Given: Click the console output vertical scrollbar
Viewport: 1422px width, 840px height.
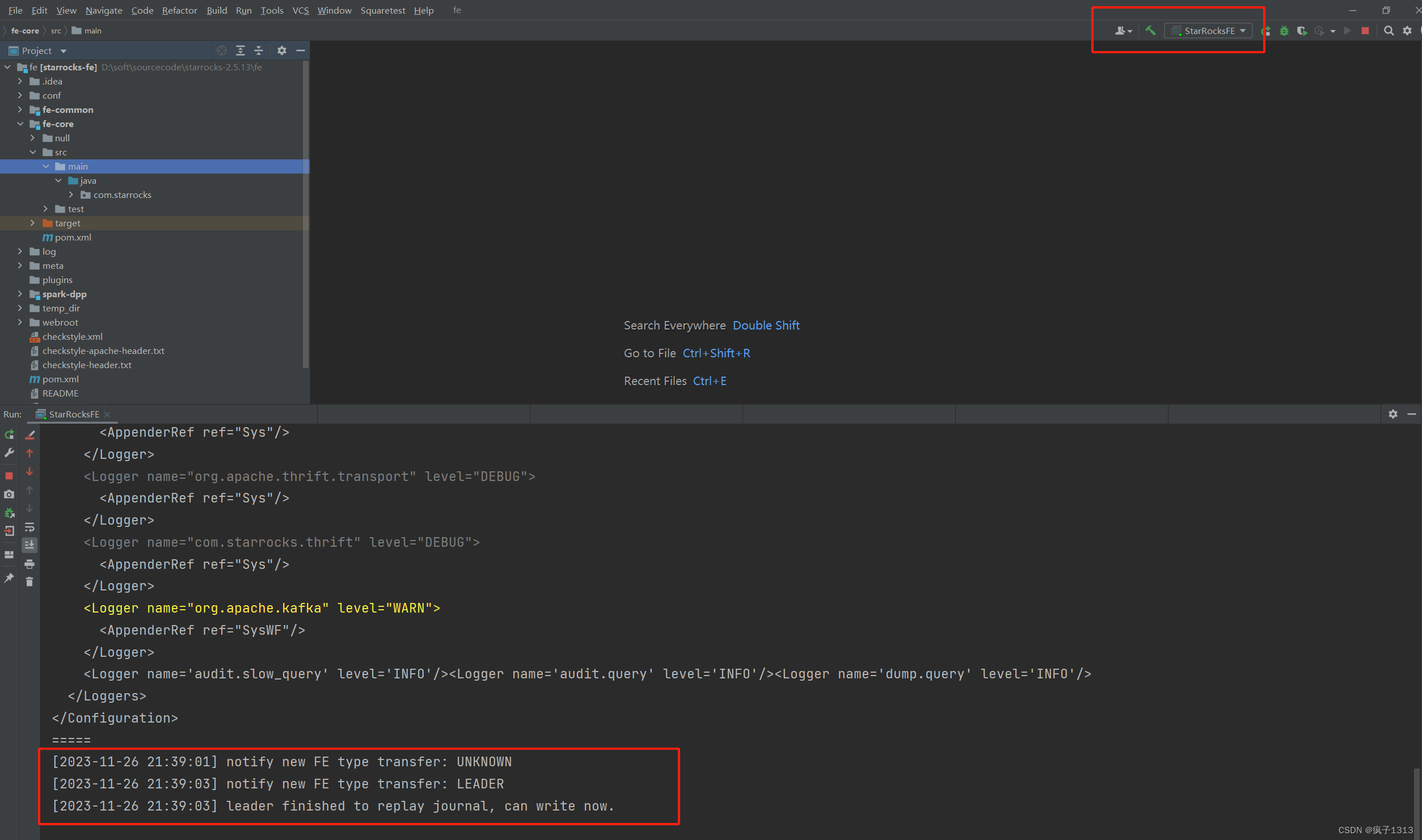Looking at the screenshot, I should pos(1417,803).
